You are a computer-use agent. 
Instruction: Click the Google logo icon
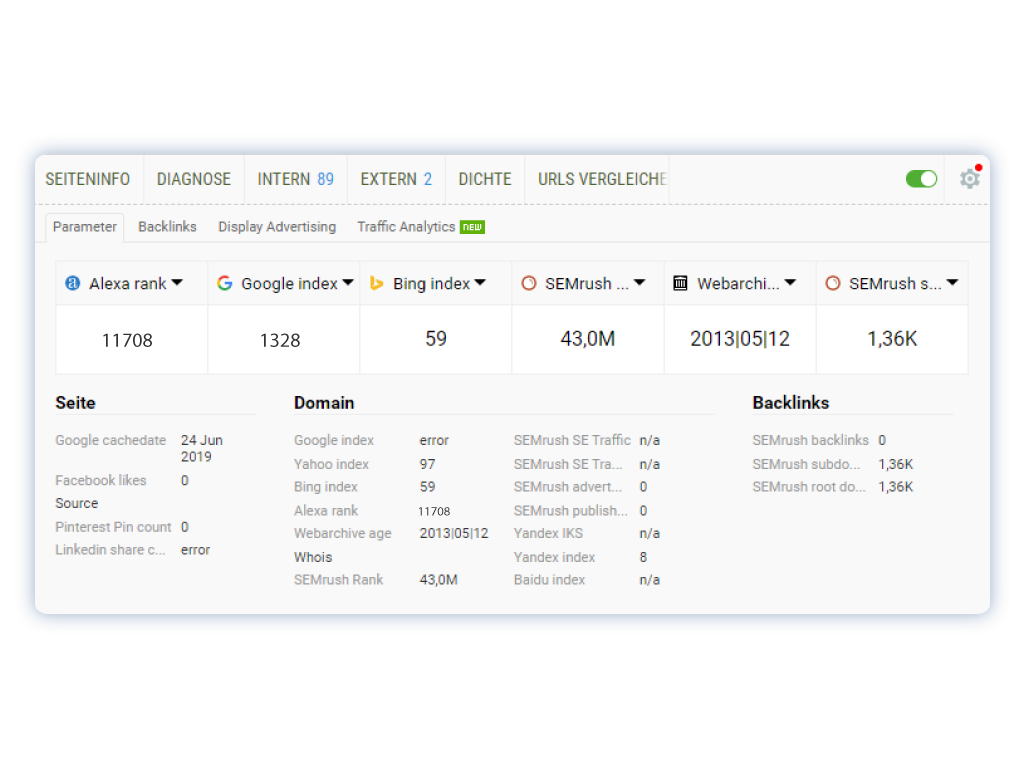225,283
